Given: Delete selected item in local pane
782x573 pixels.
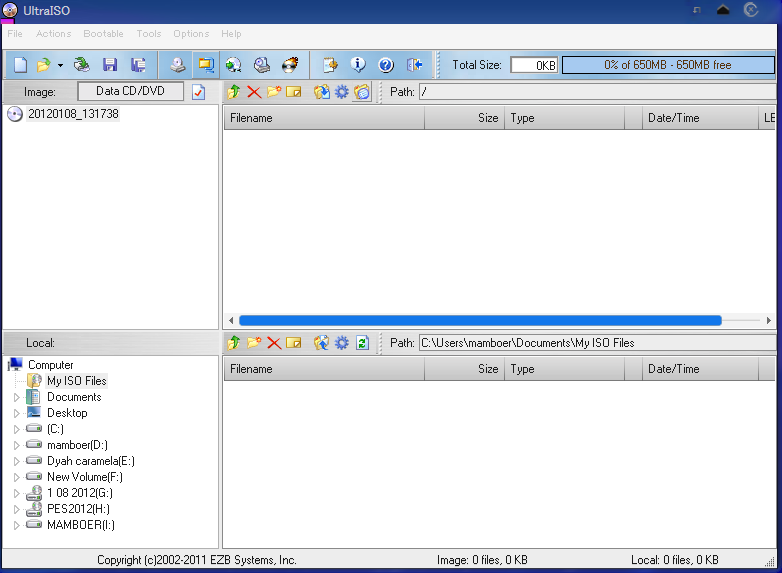Looking at the screenshot, I should (274, 343).
